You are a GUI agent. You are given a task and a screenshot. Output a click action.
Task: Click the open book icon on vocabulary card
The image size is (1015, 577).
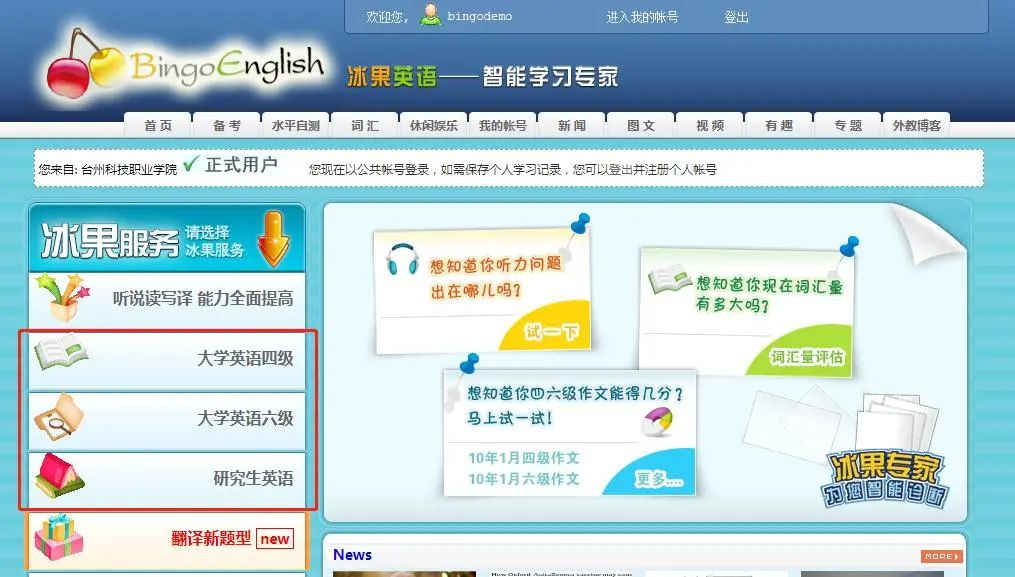669,279
